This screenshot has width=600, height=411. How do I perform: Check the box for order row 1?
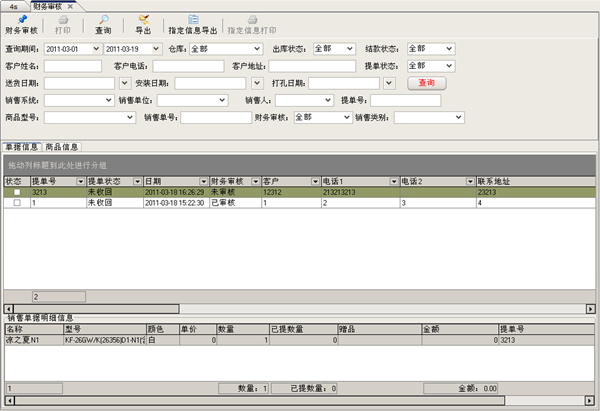tap(16, 203)
